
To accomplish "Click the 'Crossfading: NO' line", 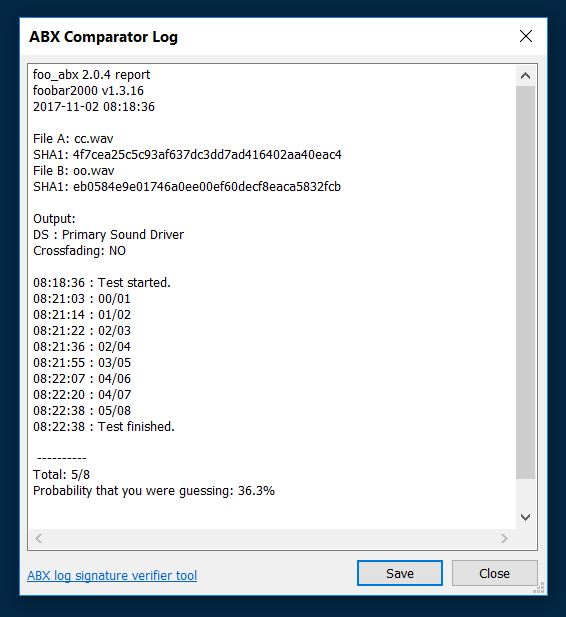I will (x=80, y=251).
